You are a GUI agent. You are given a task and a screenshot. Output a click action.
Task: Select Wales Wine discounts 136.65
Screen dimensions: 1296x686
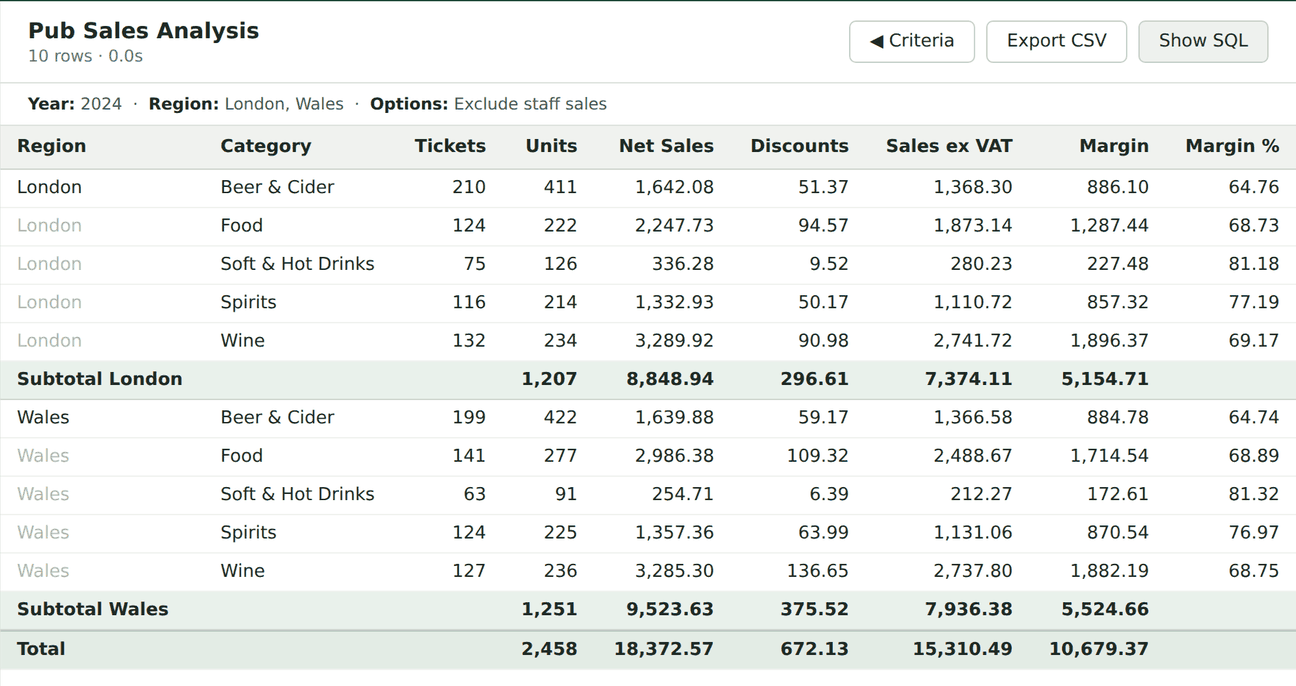tap(817, 570)
